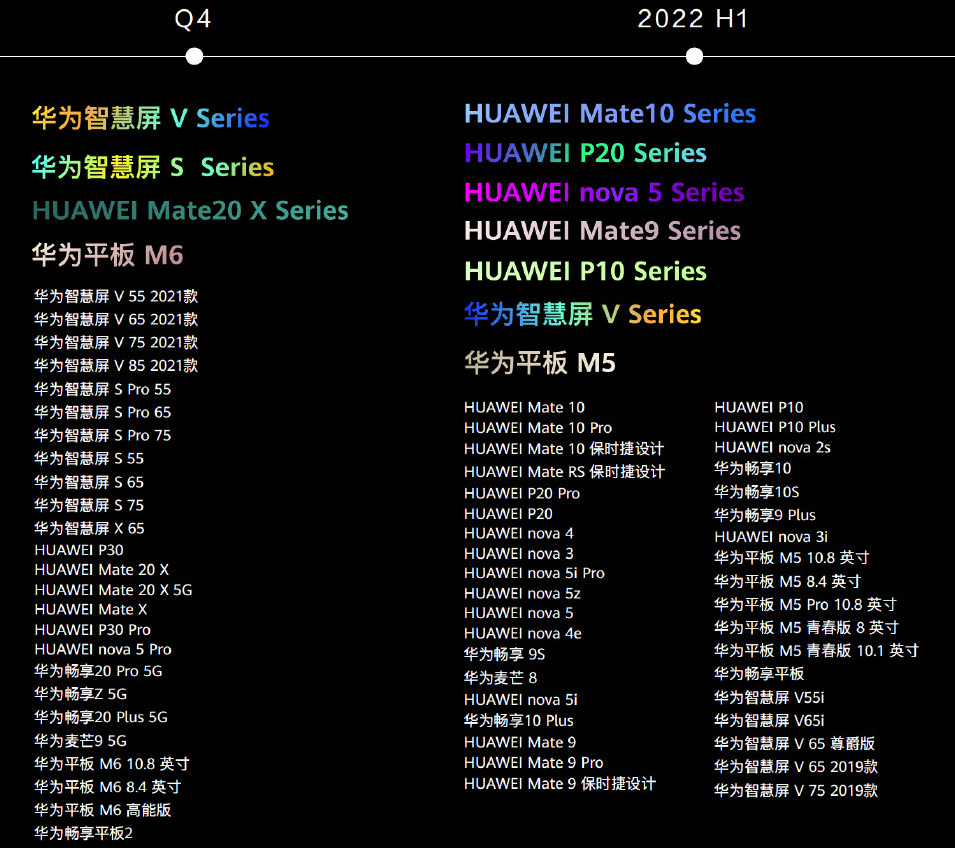Select HUAWEI P30 Pro

coord(93,630)
